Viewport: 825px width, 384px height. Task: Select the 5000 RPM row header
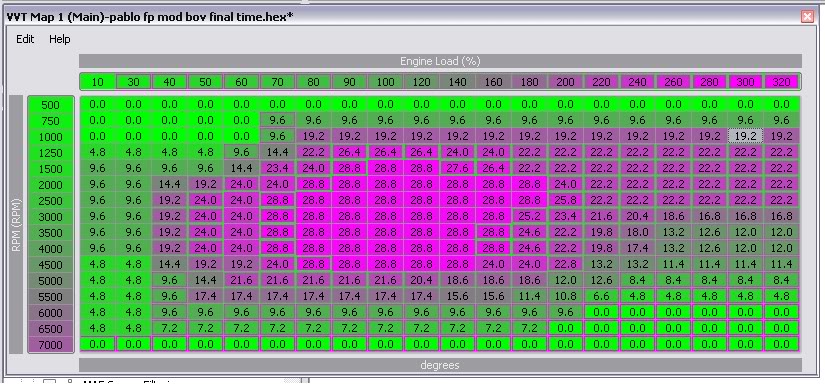[x=51, y=281]
